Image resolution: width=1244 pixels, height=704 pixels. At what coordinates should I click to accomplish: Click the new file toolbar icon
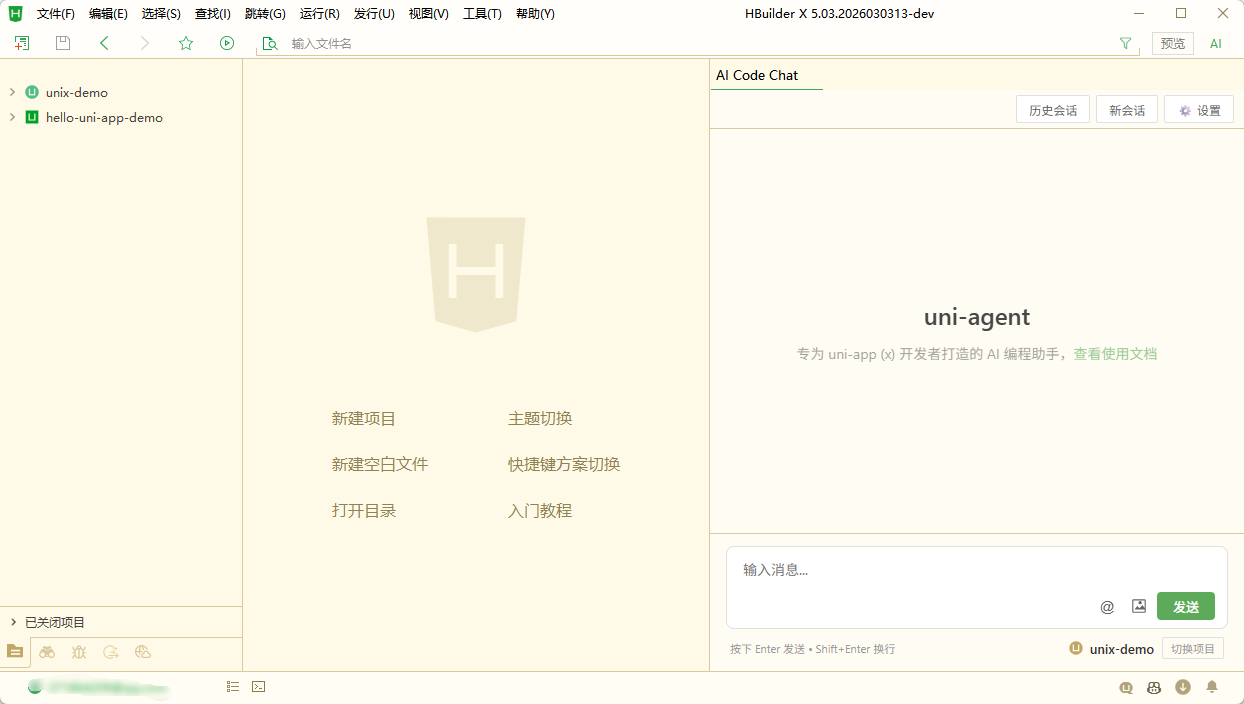tap(22, 43)
